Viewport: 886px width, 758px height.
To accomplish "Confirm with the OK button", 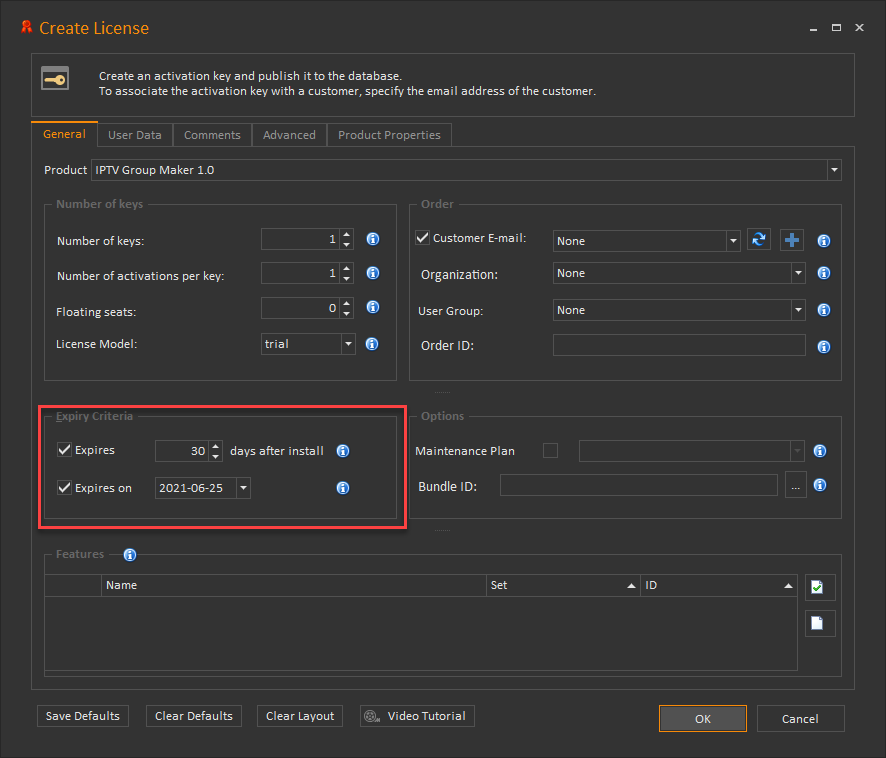I will pos(702,718).
